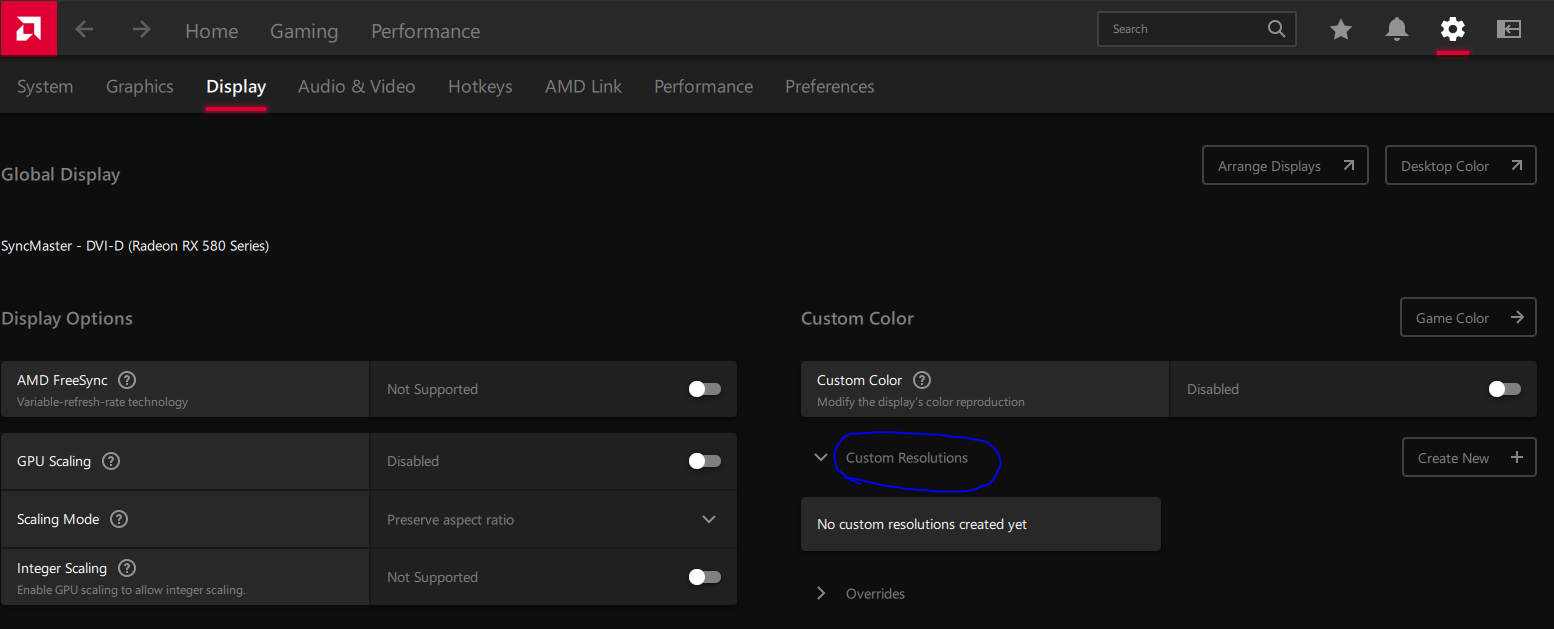Click the settings gear icon
Screen dimensions: 1554x629
tap(1452, 30)
